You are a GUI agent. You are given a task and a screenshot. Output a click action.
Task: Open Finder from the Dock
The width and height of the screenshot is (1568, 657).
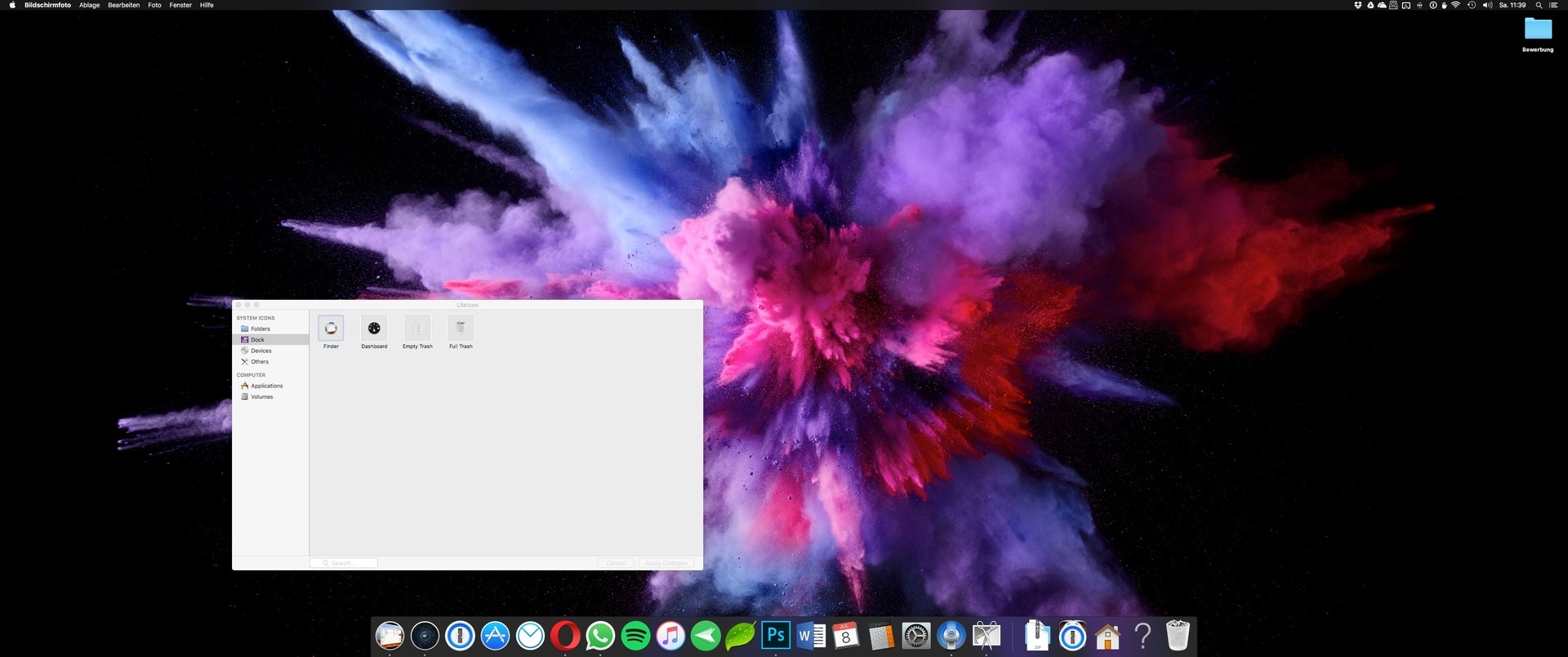pyautogui.click(x=390, y=636)
